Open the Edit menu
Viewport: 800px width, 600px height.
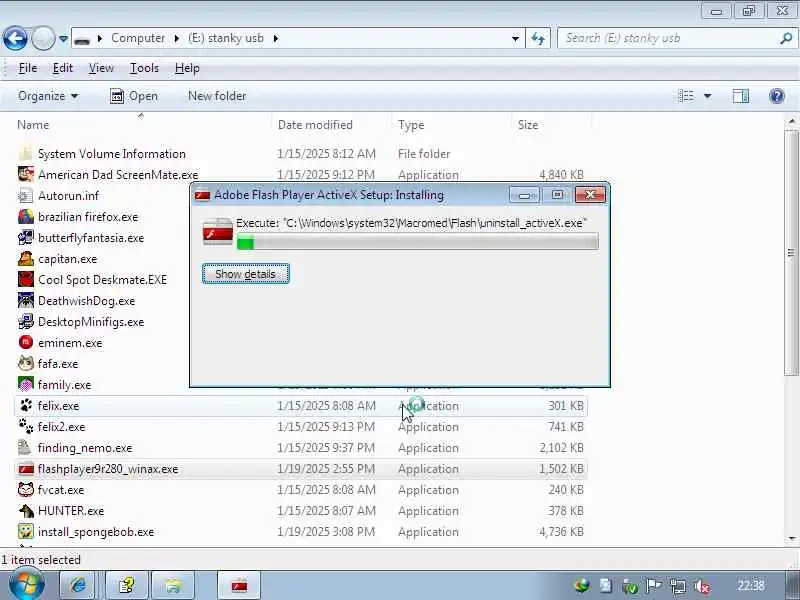[x=63, y=68]
